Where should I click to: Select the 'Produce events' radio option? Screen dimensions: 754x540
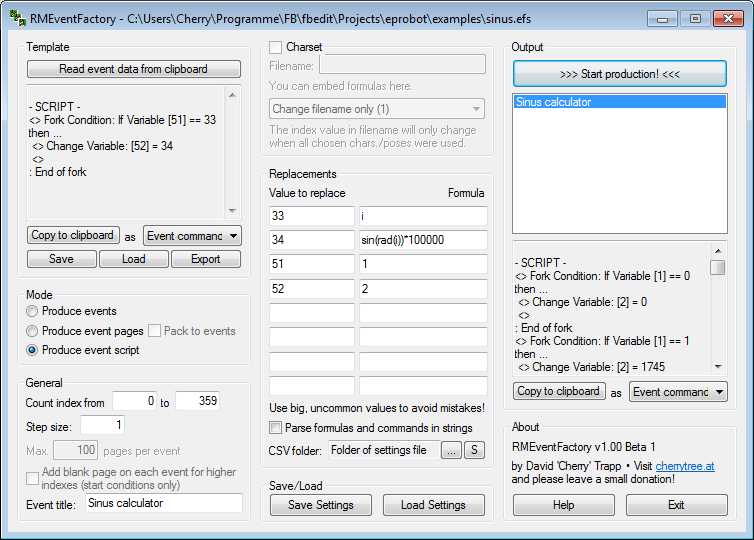[x=33, y=312]
